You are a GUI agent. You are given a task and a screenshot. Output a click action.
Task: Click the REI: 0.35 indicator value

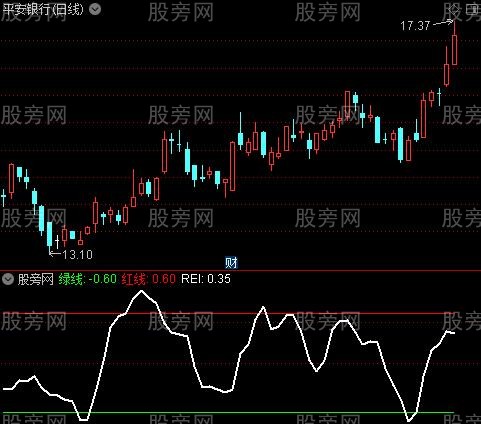click(206, 279)
